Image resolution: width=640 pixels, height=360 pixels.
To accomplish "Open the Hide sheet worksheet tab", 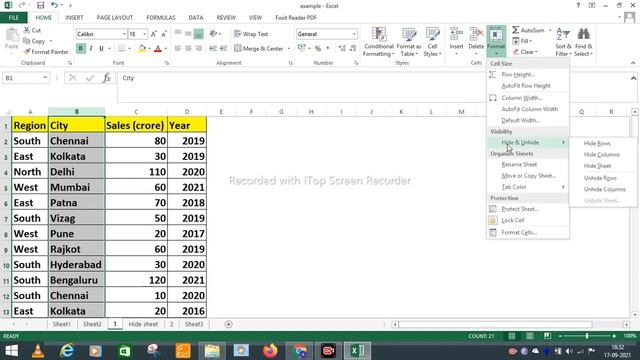I will tap(143, 324).
